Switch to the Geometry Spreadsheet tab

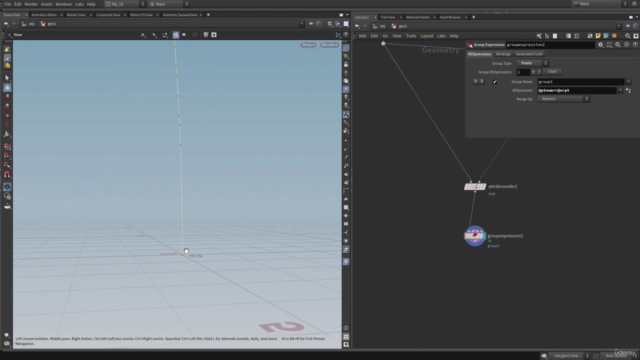[180, 15]
